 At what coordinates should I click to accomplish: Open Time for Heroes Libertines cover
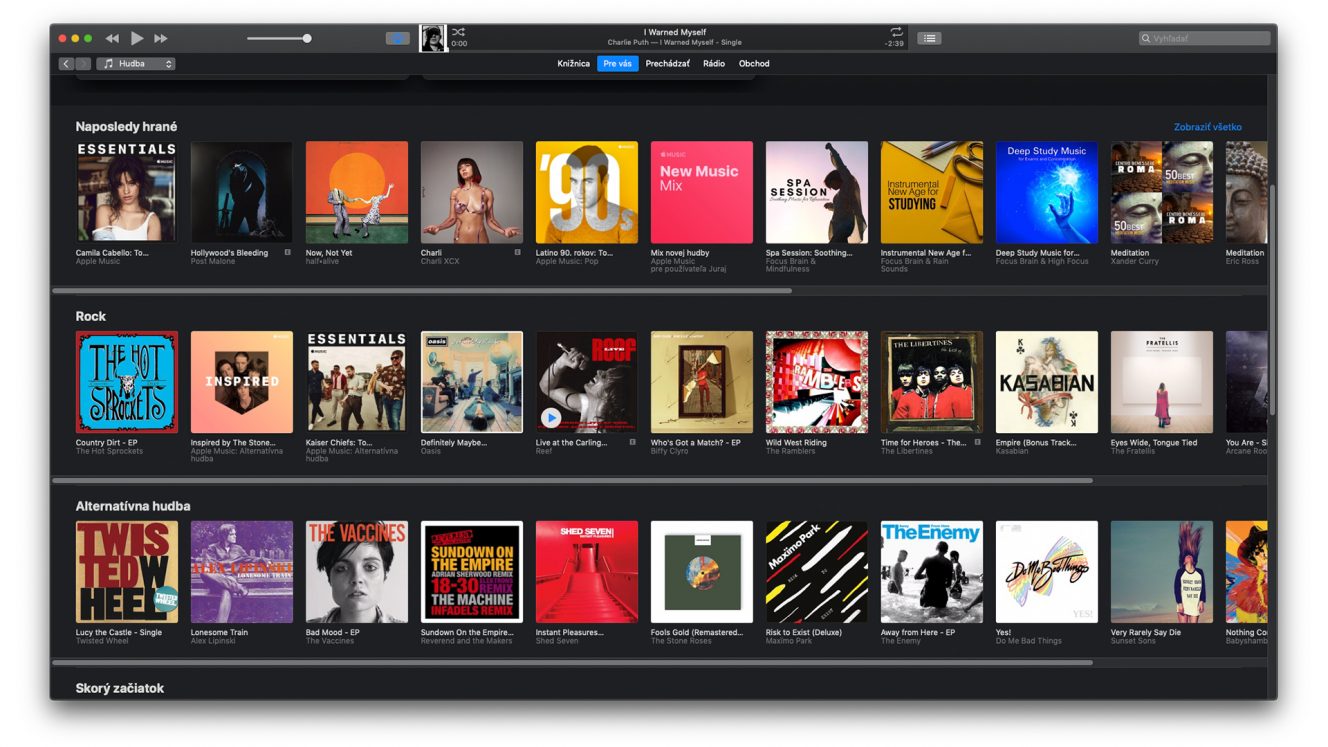932,382
